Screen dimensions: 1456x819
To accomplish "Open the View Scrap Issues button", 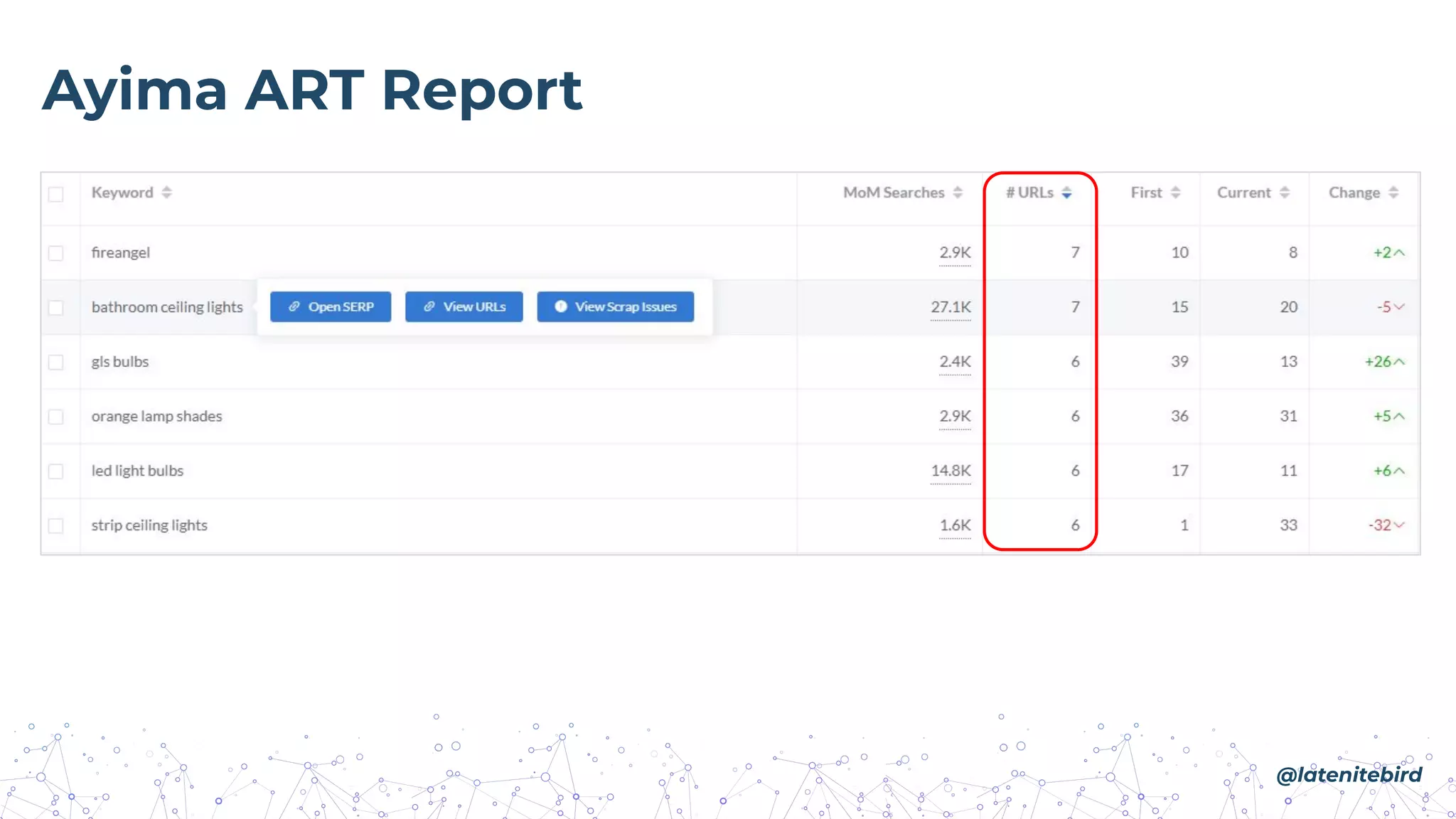I will [x=615, y=306].
